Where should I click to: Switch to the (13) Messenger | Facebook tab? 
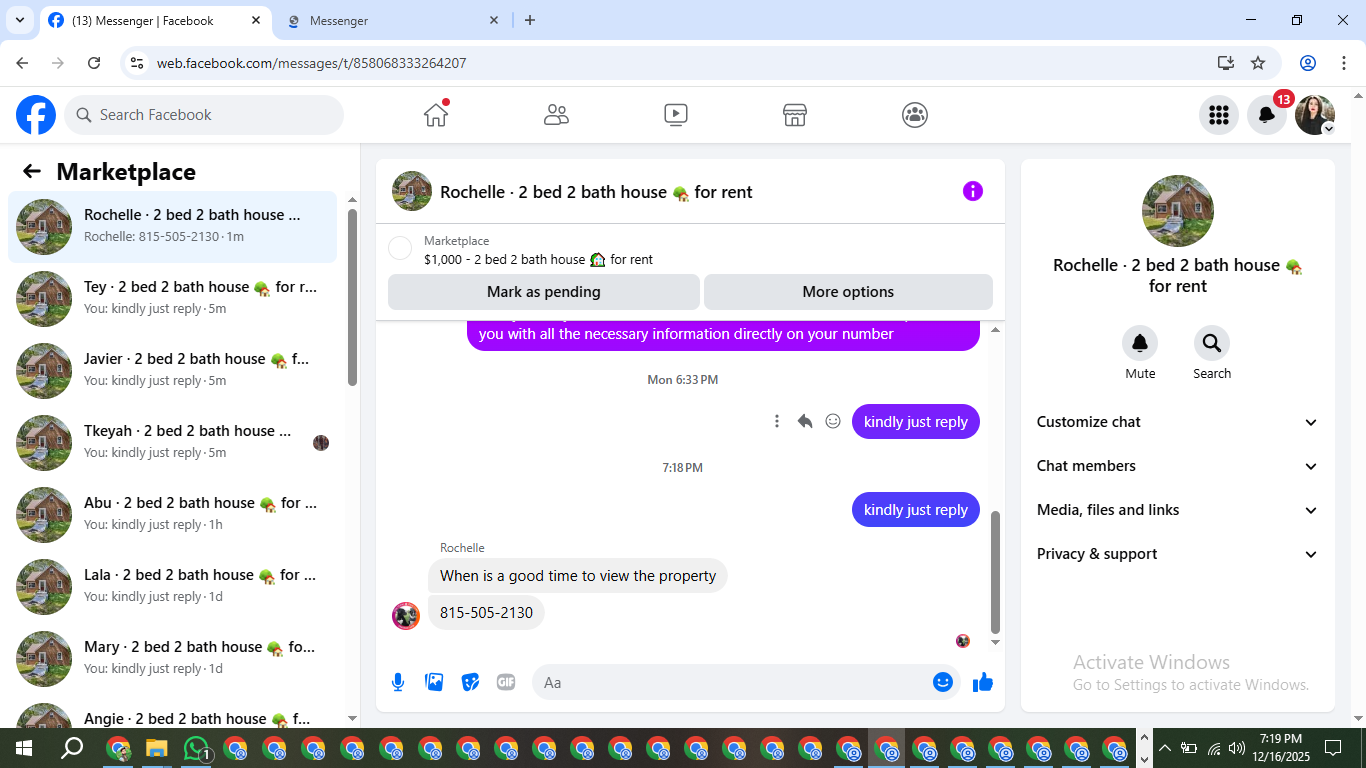[x=155, y=21]
